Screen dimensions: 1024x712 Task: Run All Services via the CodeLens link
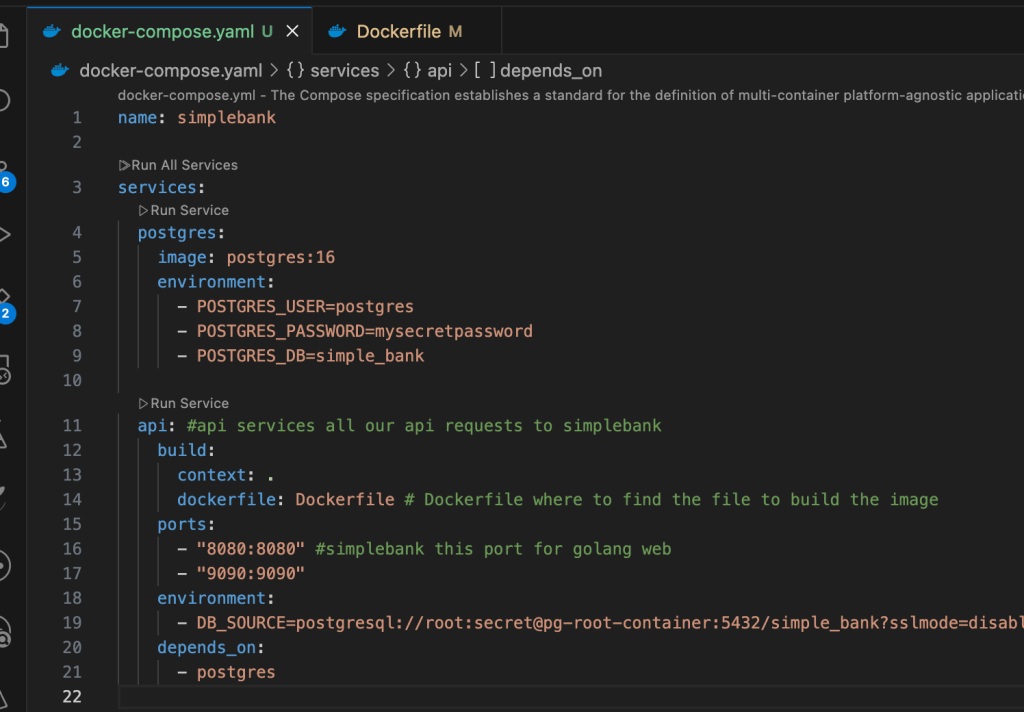pyautogui.click(x=178, y=165)
